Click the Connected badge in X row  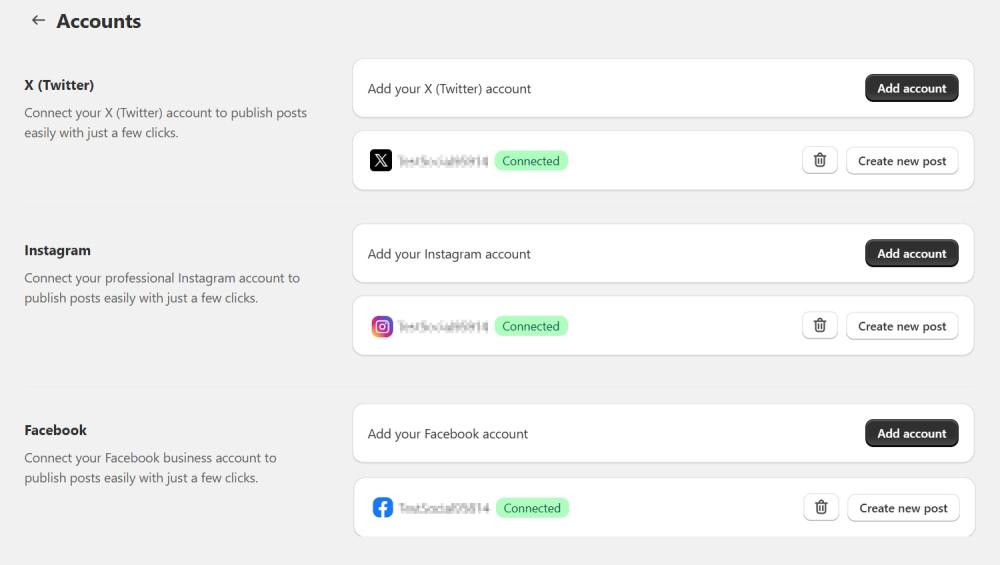(x=531, y=161)
